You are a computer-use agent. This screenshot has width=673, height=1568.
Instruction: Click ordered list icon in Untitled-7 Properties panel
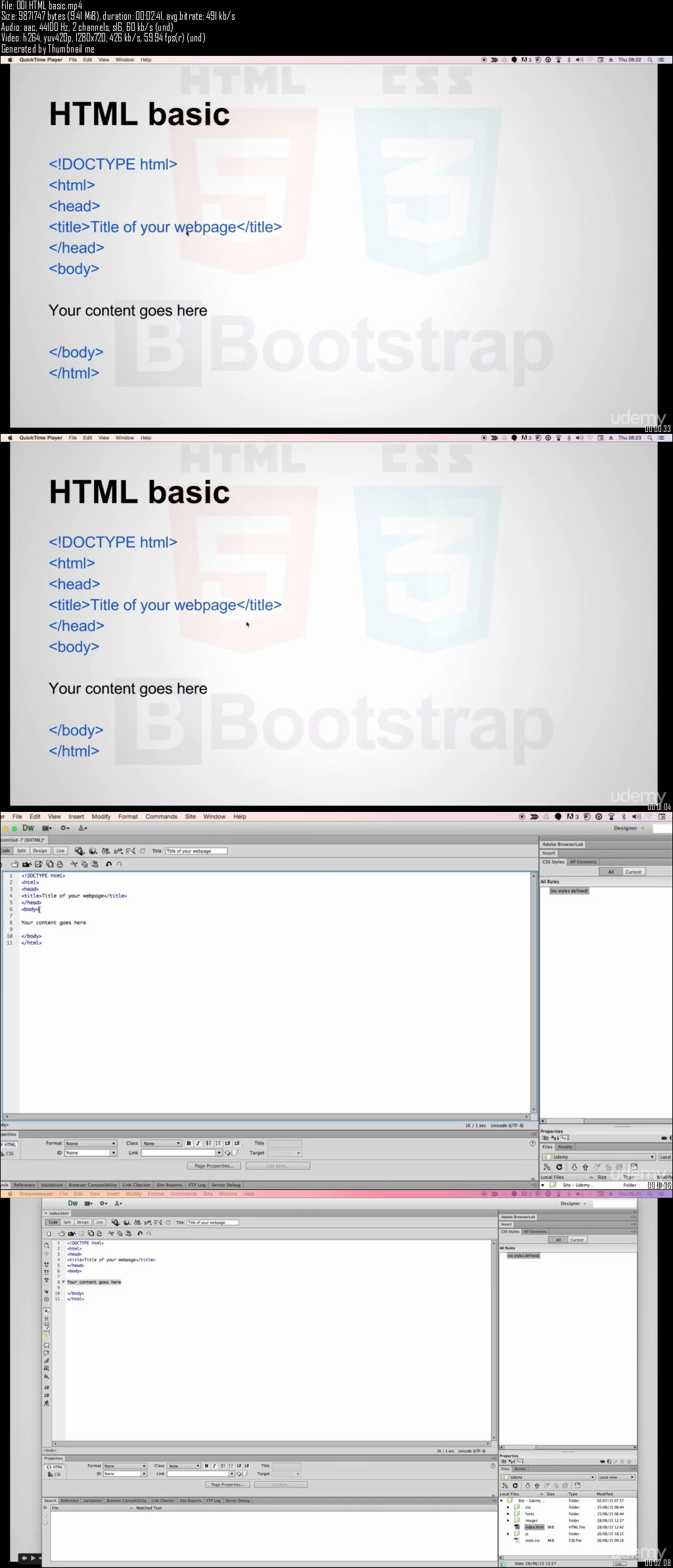218,1143
